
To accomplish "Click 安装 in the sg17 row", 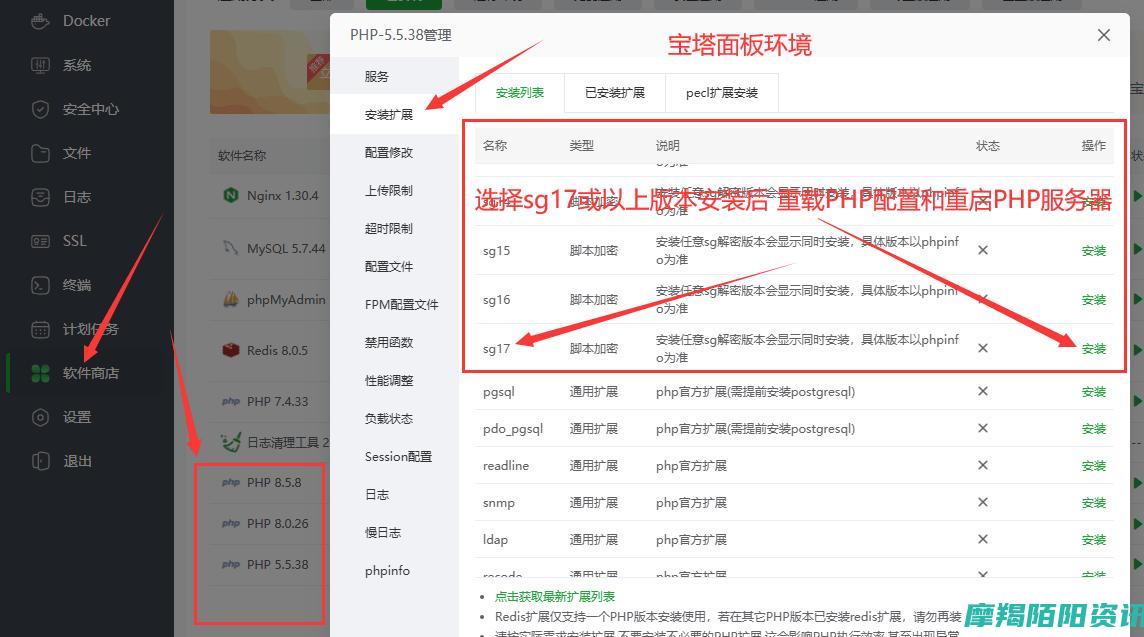I will coord(1094,348).
